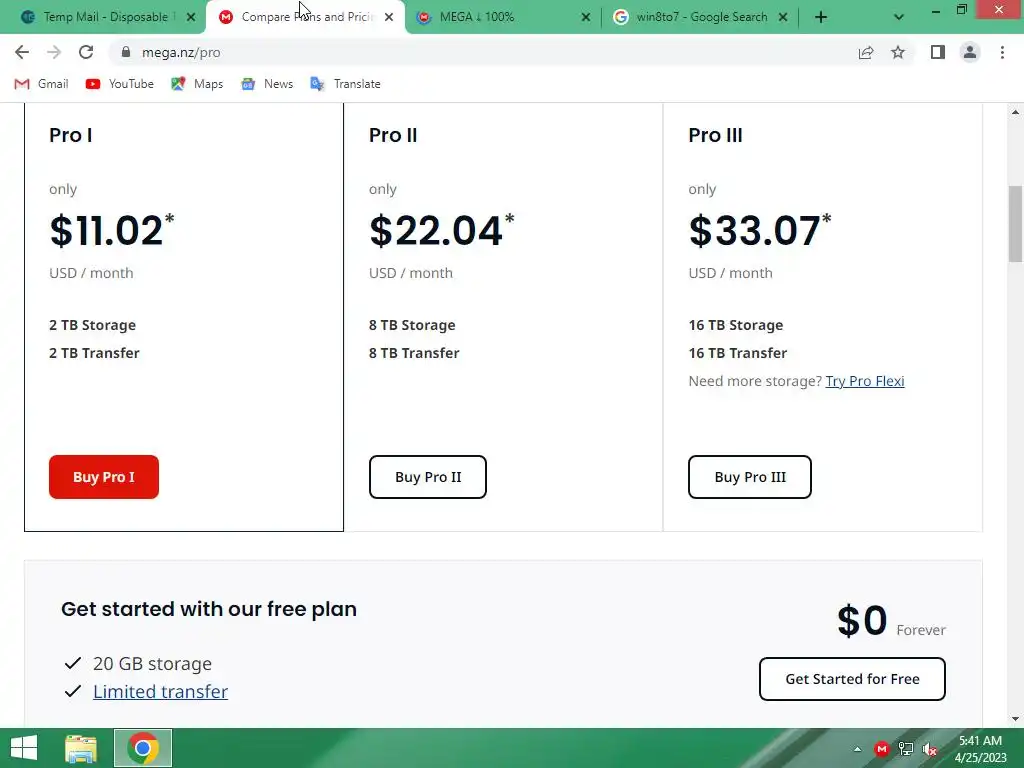
Task: Click the share page icon
Action: pos(866,52)
